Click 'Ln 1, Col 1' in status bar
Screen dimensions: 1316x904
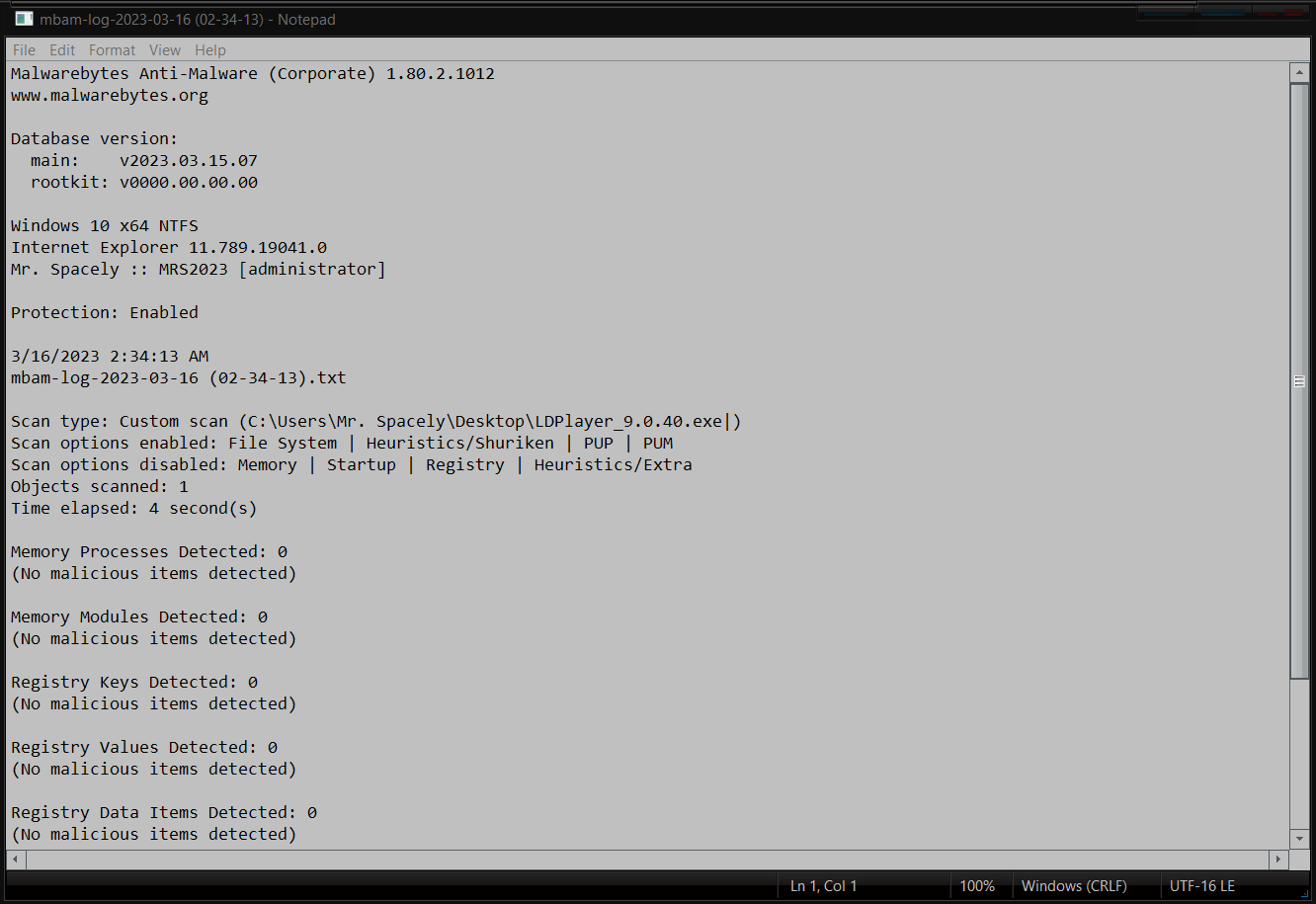[x=824, y=886]
